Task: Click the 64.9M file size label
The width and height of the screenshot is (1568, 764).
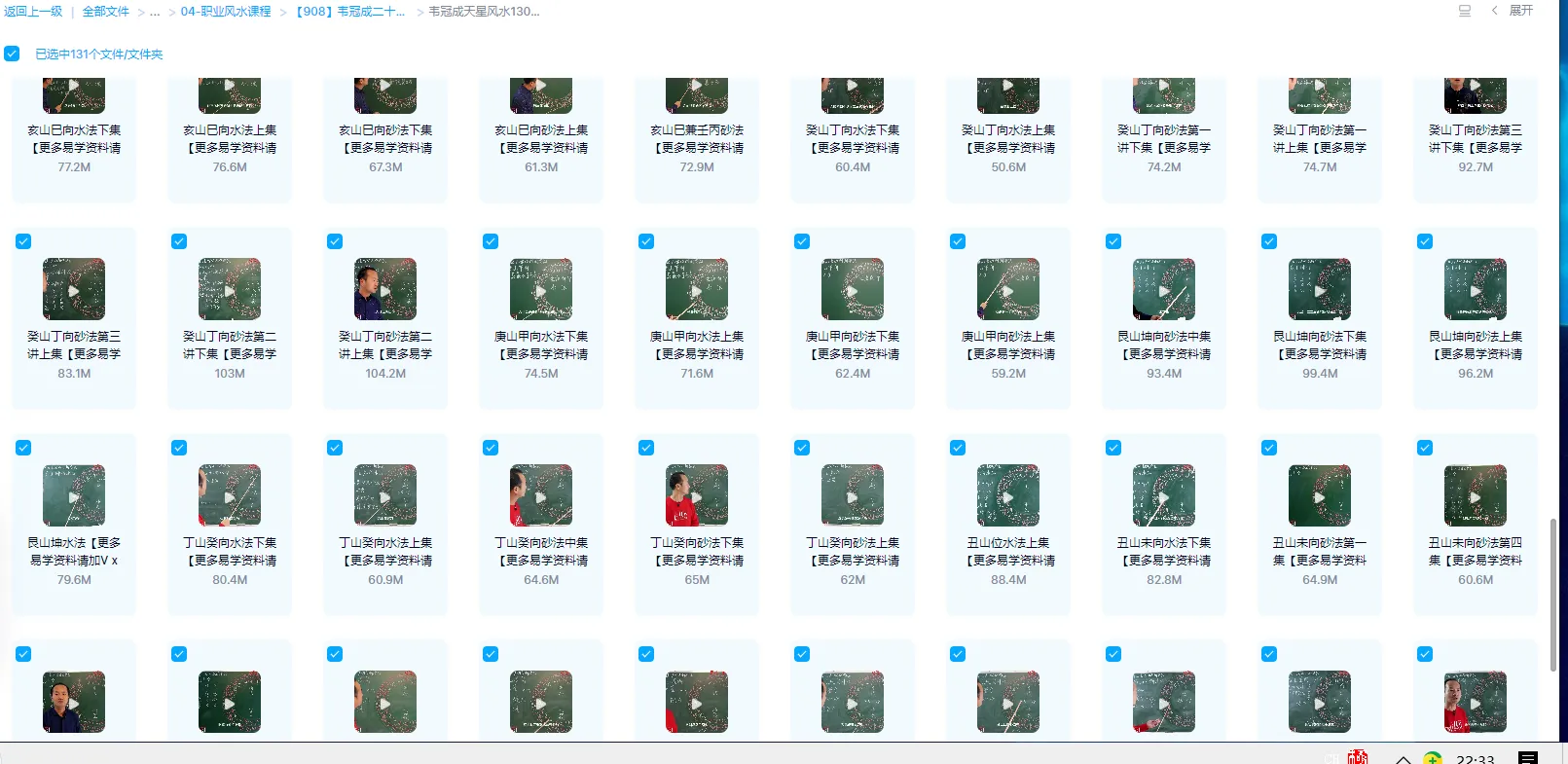Action: pyautogui.click(x=1320, y=580)
